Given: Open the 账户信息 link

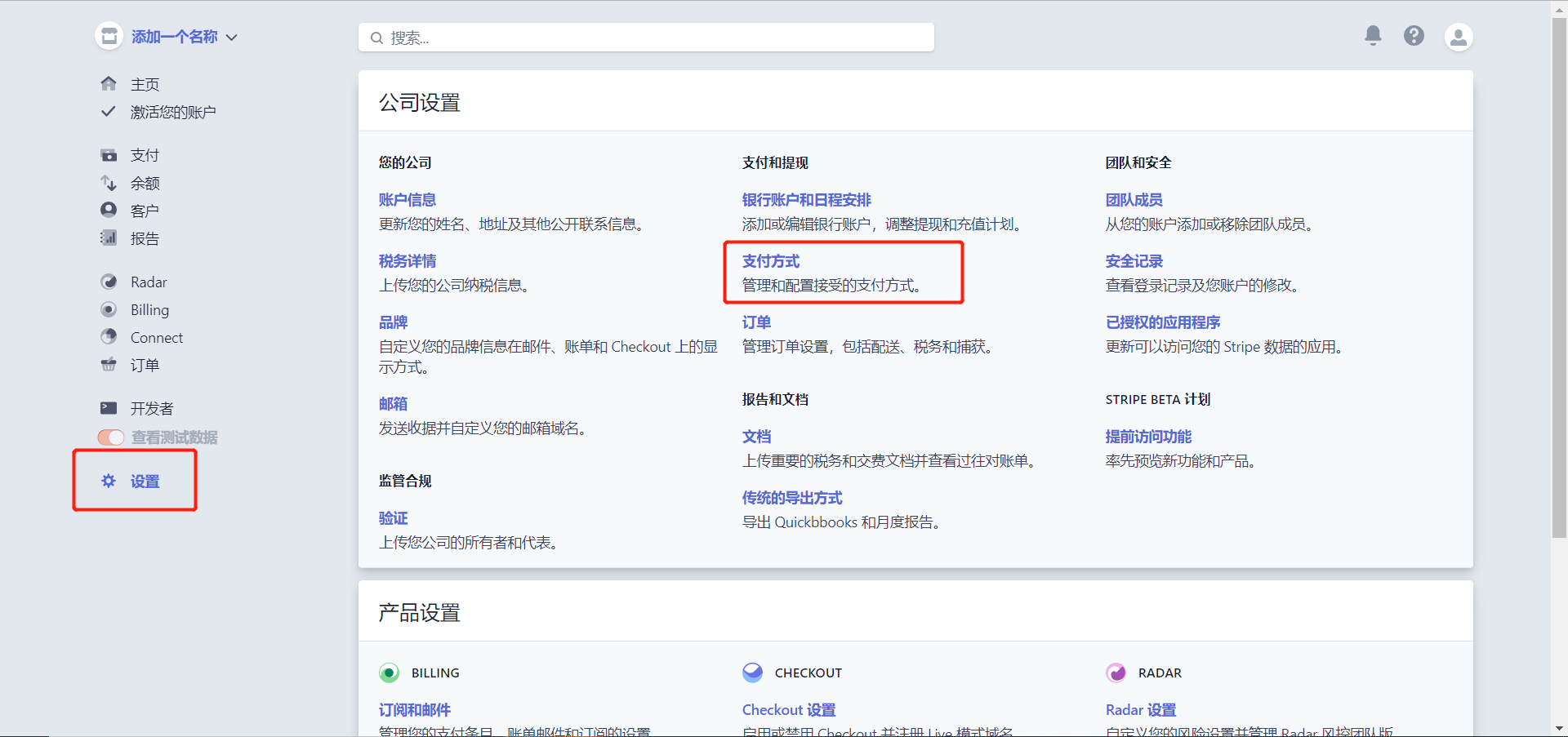Looking at the screenshot, I should tap(408, 200).
